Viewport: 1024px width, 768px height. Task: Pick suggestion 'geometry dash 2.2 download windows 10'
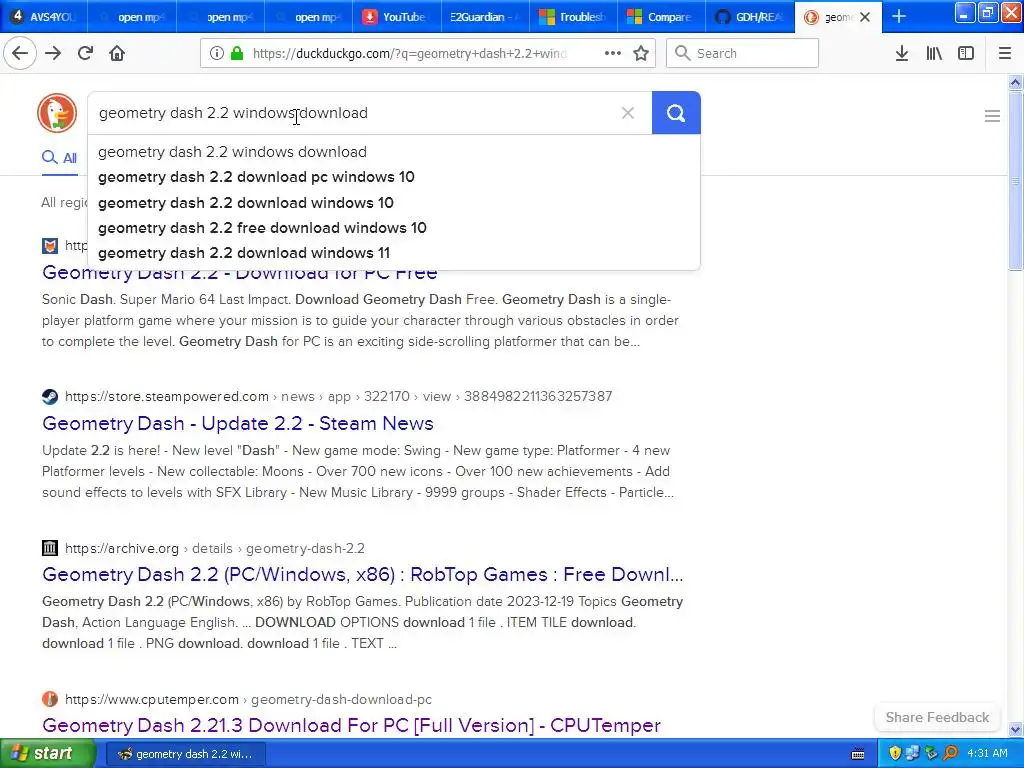394,202
